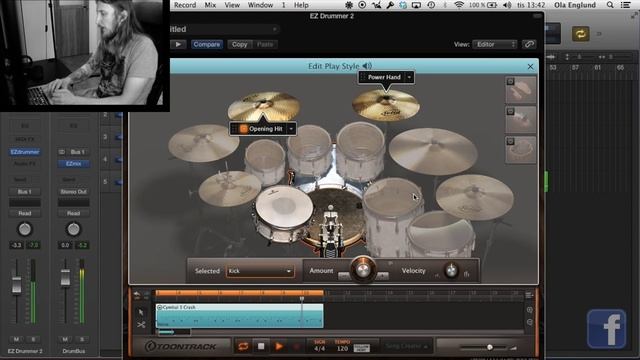Click the Copy button
The height and width of the screenshot is (360, 640).
240,44
